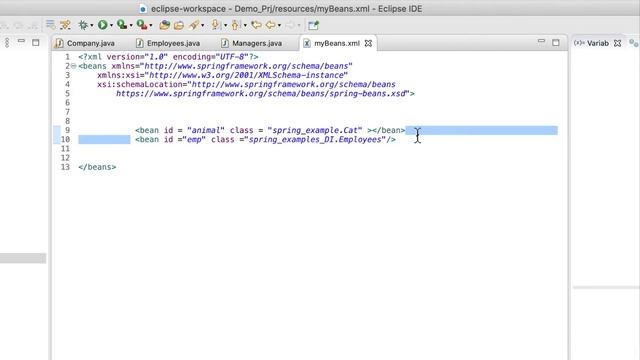The height and width of the screenshot is (360, 640).
Task: Click the Search flashlight toolbar icon
Action: (x=194, y=25)
